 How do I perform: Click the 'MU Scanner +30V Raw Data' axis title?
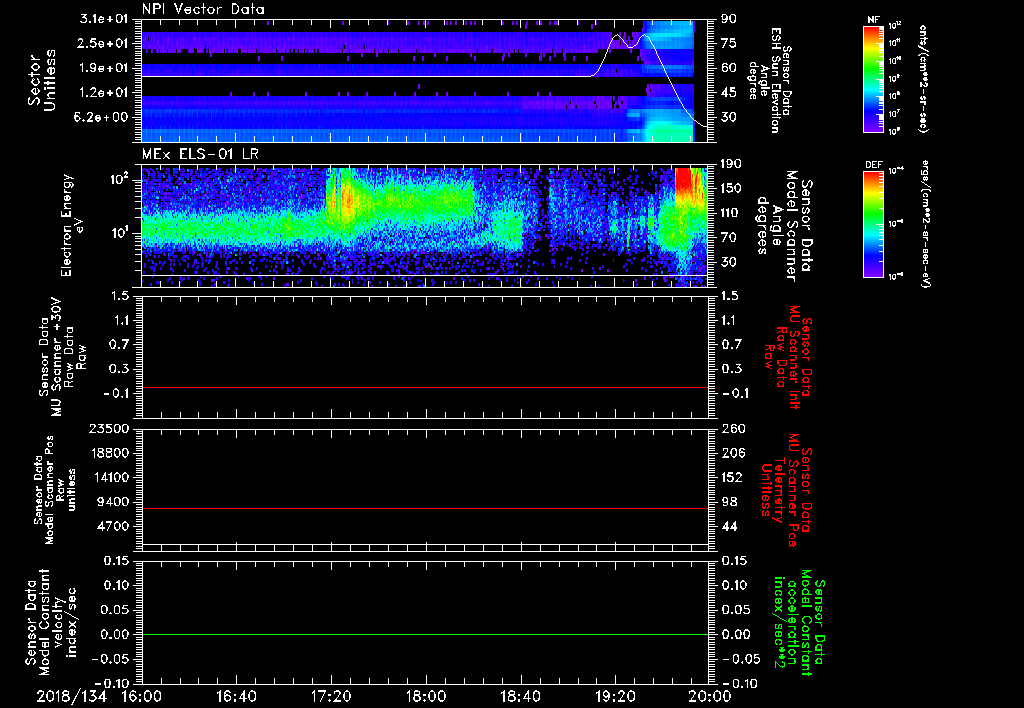click(61, 357)
